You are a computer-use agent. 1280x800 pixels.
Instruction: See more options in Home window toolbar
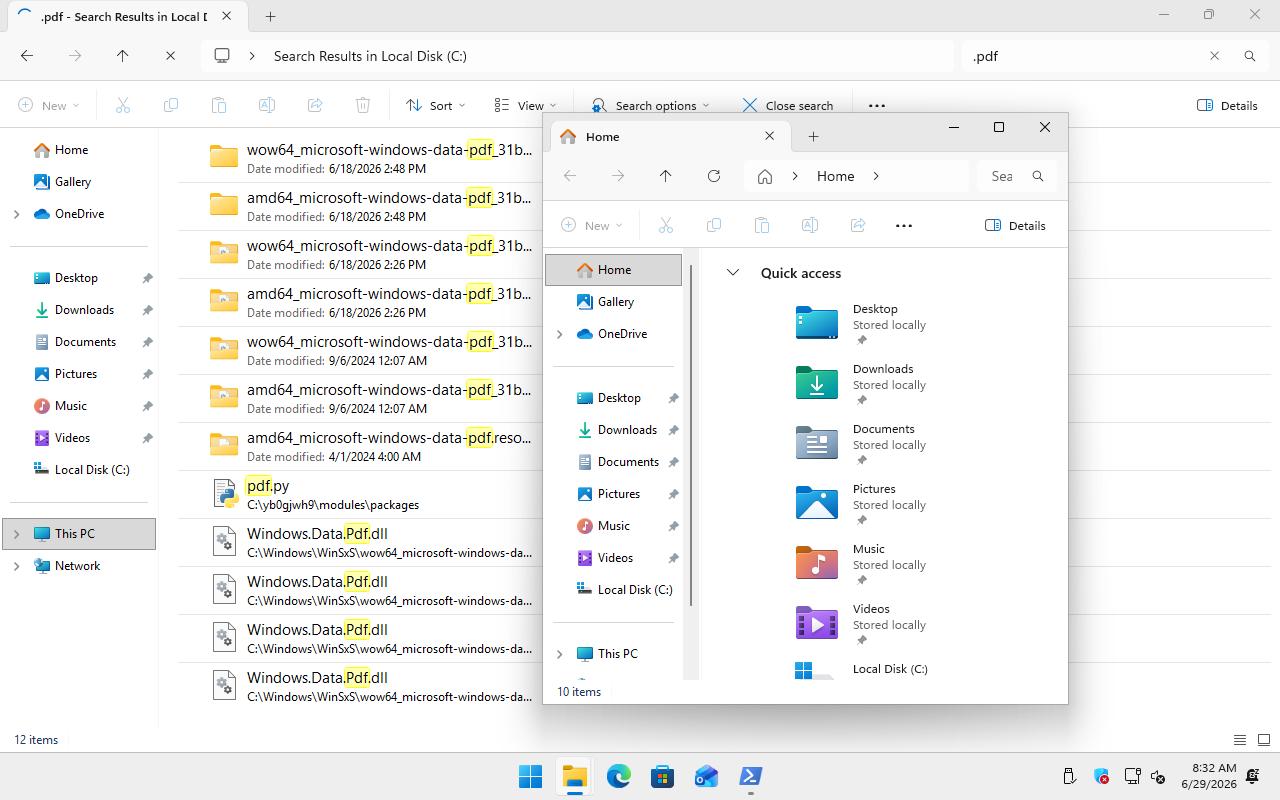click(904, 225)
